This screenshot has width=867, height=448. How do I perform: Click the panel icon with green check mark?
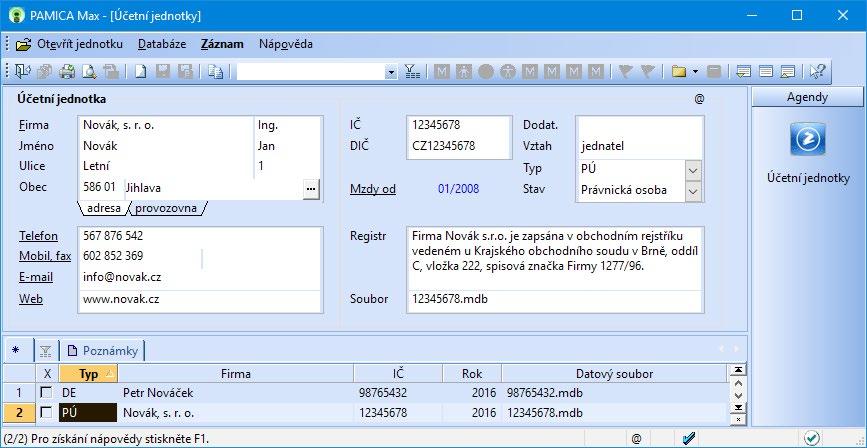point(744,71)
